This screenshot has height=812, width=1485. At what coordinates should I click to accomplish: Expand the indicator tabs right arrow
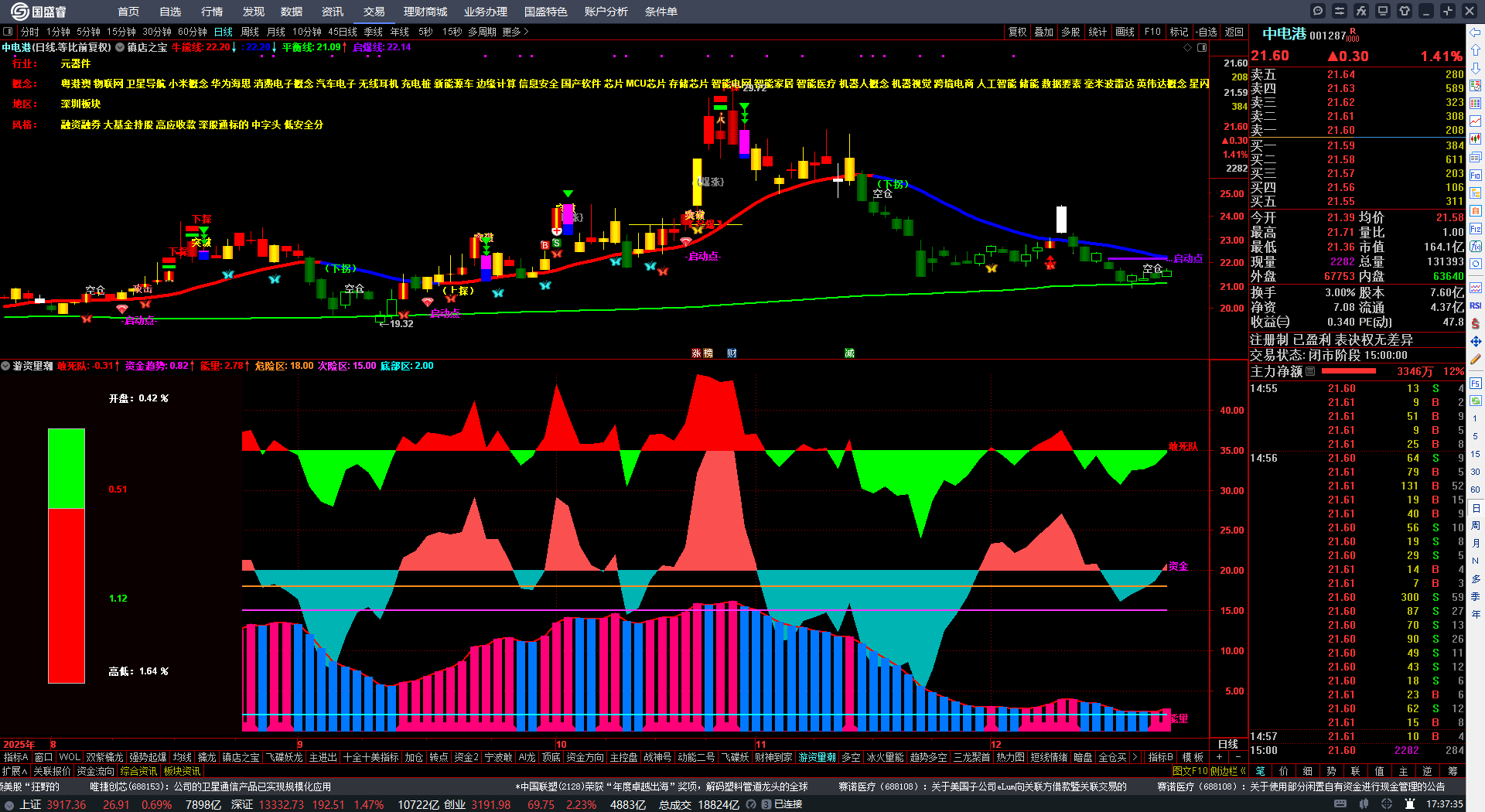tap(1135, 757)
